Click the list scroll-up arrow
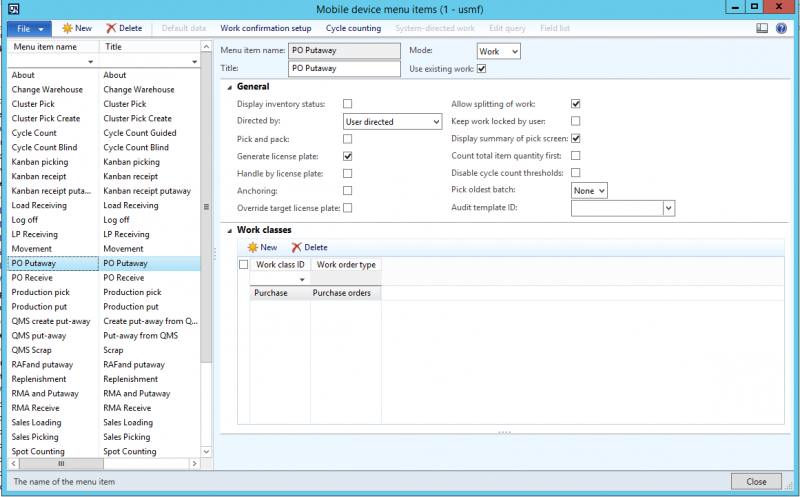 [206, 46]
